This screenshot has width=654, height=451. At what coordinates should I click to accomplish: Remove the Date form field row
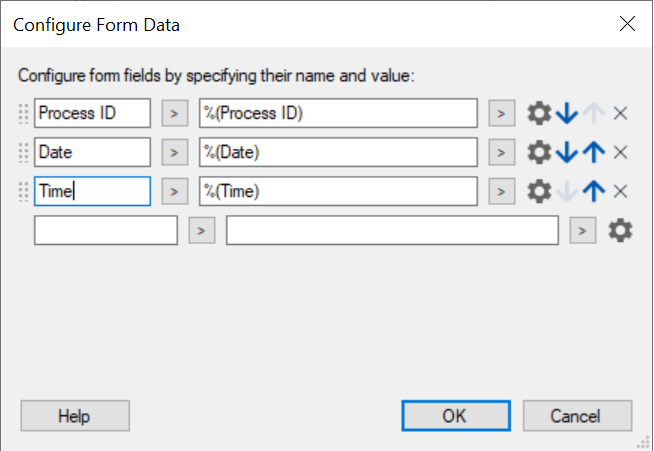pyautogui.click(x=620, y=152)
